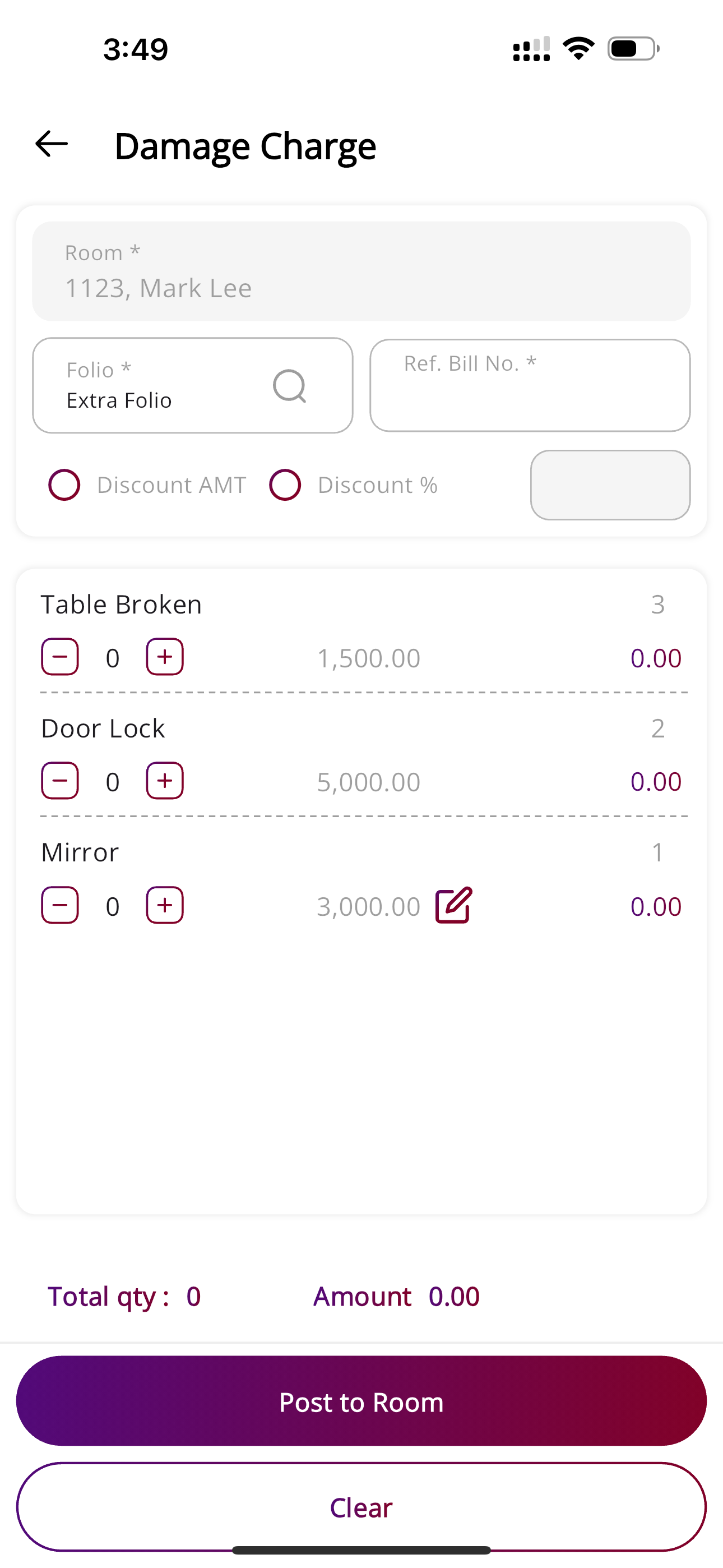
Task: Open the Folio selector field
Action: [x=193, y=385]
